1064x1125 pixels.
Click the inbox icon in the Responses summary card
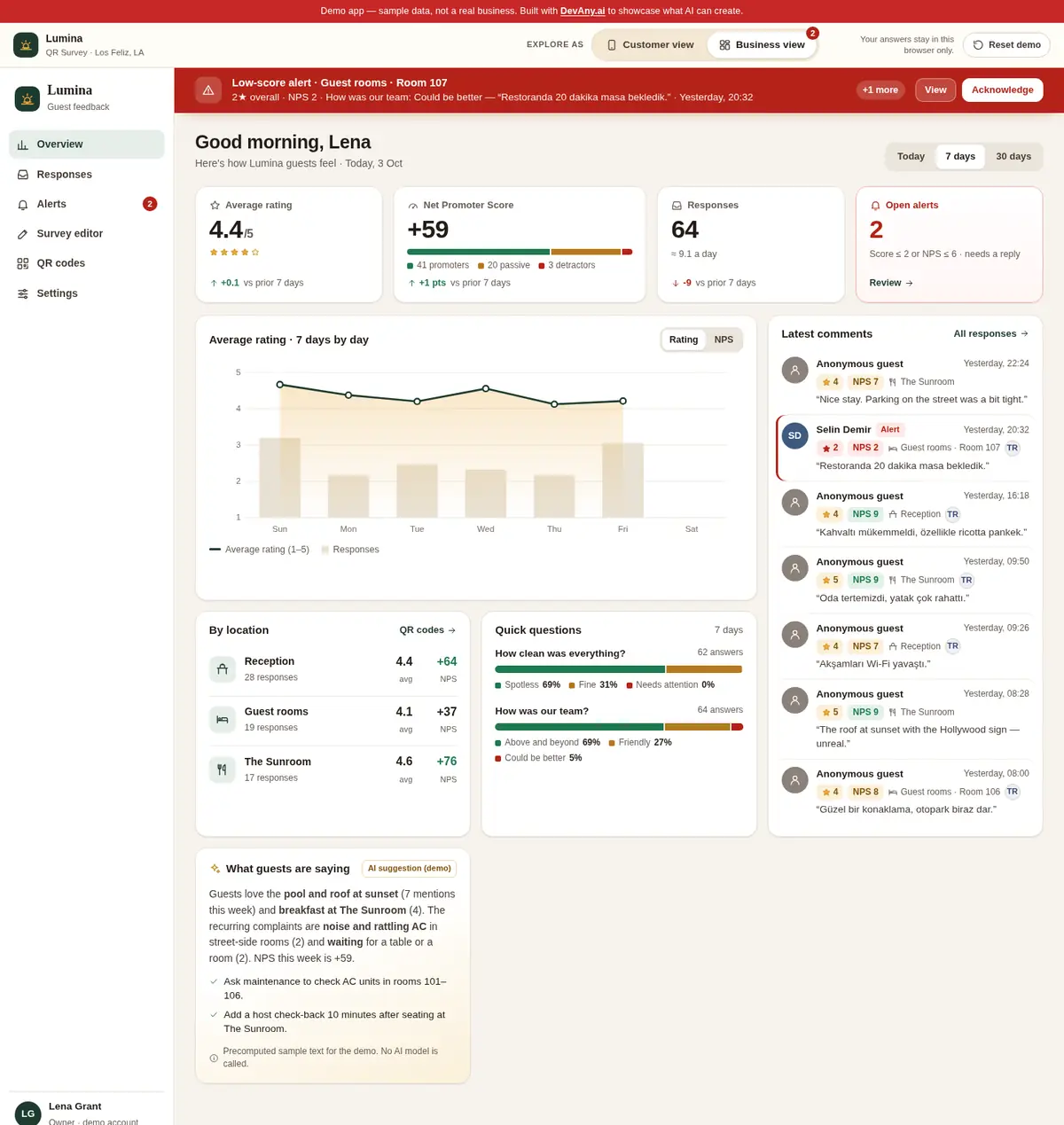(x=677, y=206)
